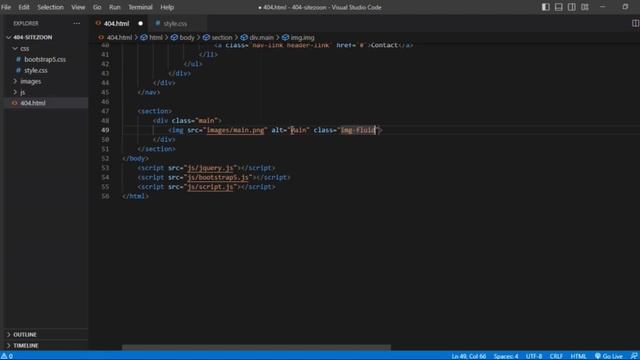Image resolution: width=640 pixels, height=360 pixels.
Task: Toggle bottom panel layout icon
Action: [x=558, y=7]
